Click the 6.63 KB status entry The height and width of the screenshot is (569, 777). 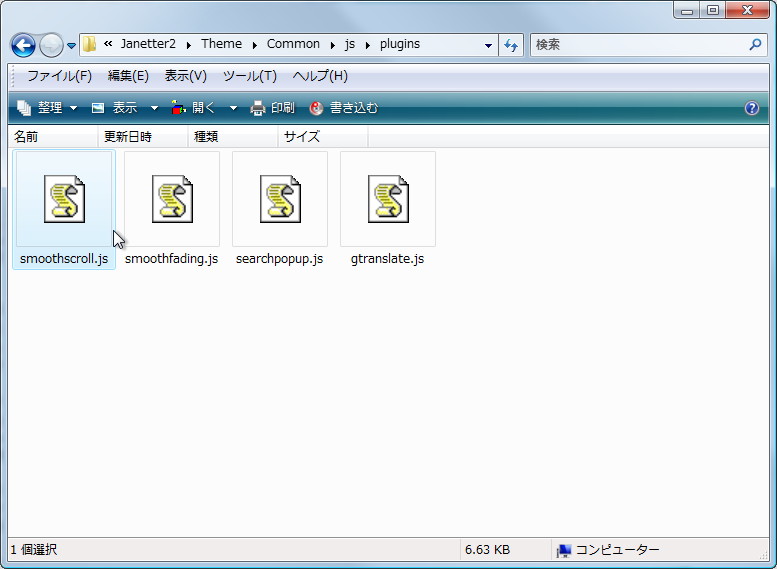[x=488, y=550]
